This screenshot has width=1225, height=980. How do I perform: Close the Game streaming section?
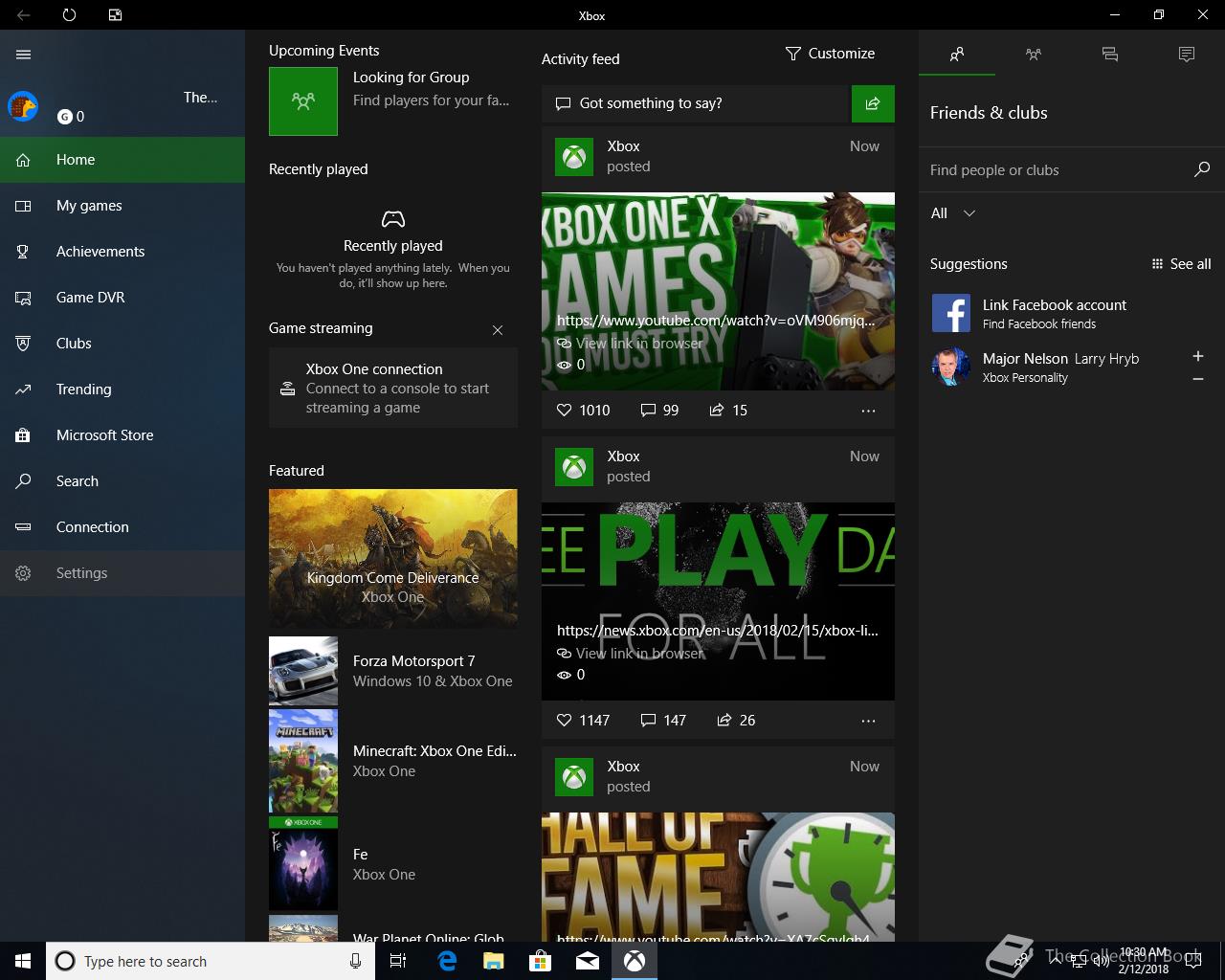(x=498, y=330)
